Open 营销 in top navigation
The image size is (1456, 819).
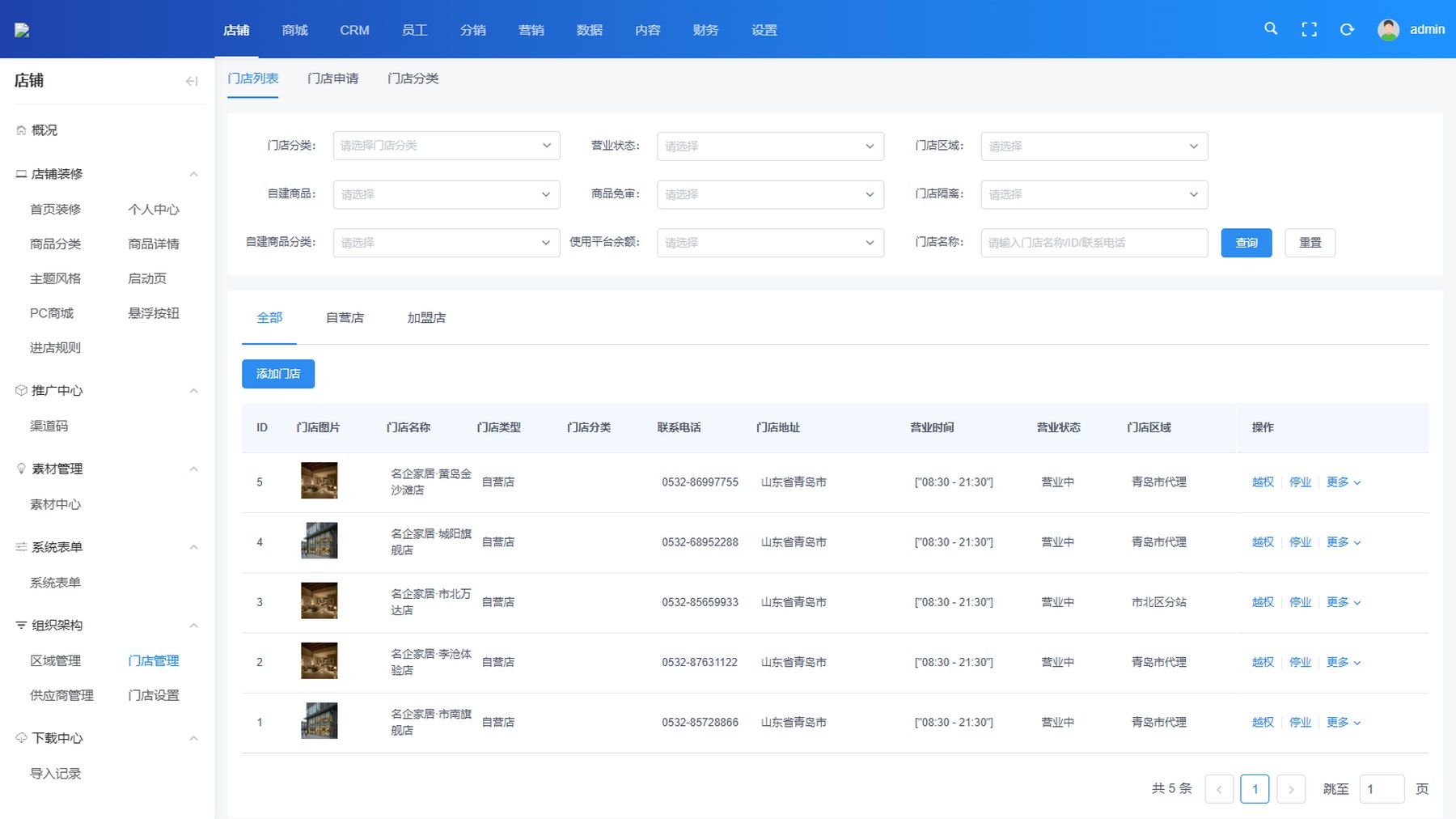pyautogui.click(x=531, y=30)
